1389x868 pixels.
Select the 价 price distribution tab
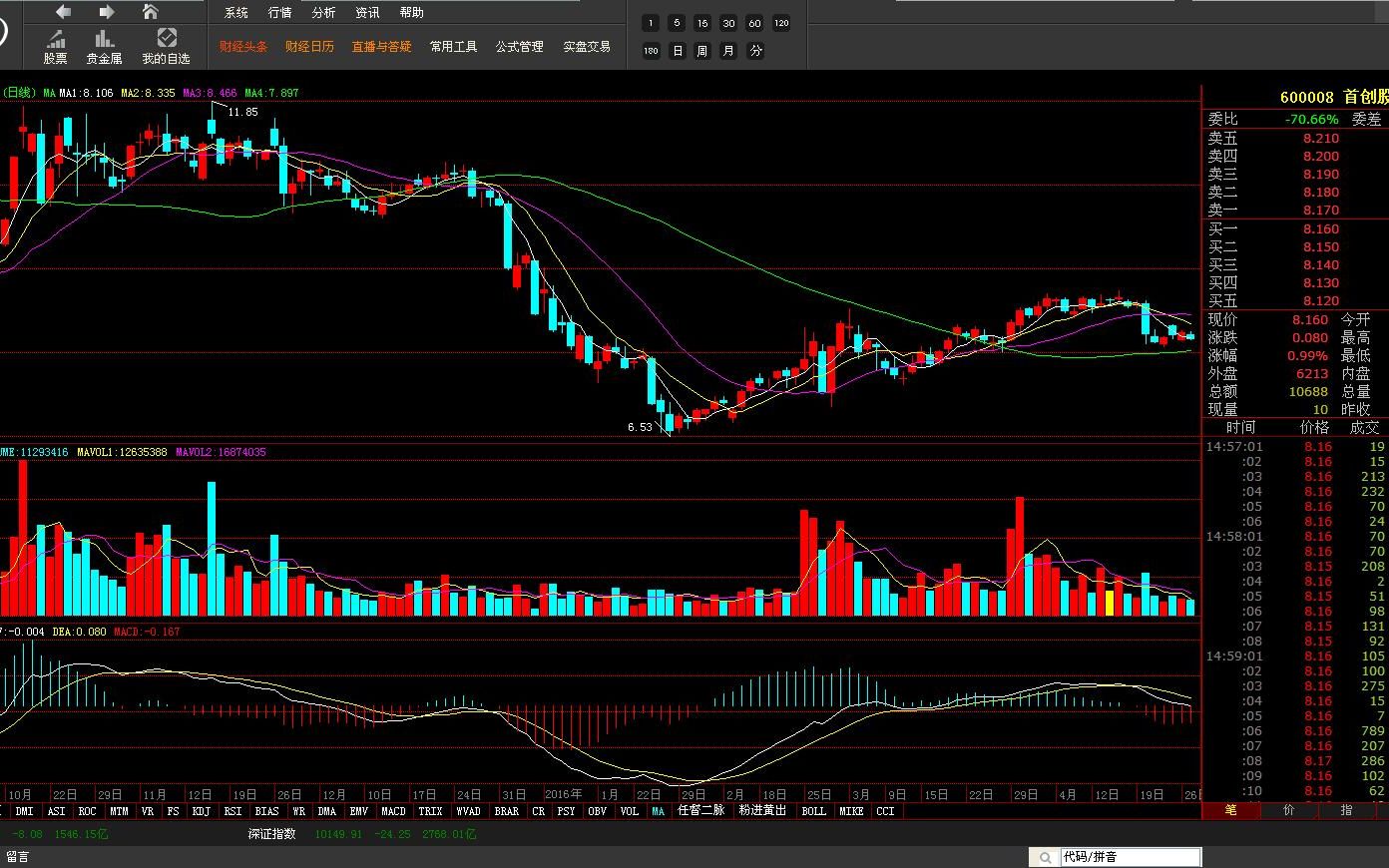click(1288, 810)
